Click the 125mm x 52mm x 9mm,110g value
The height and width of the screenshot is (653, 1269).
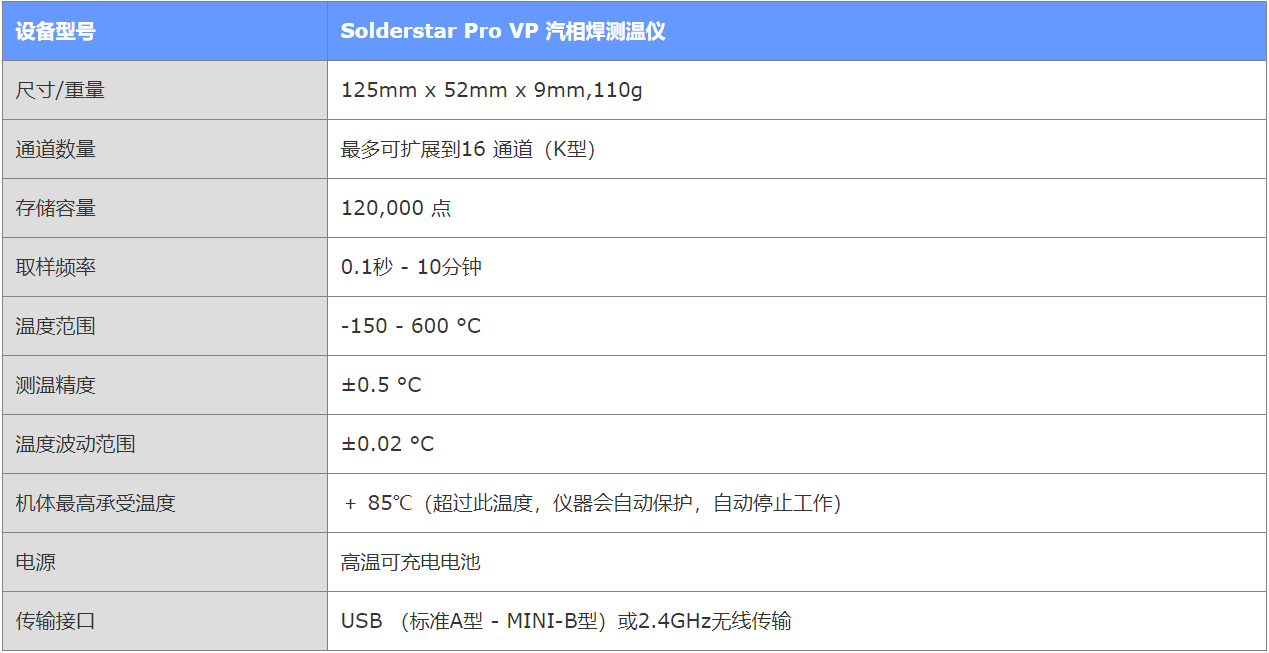tap(491, 90)
